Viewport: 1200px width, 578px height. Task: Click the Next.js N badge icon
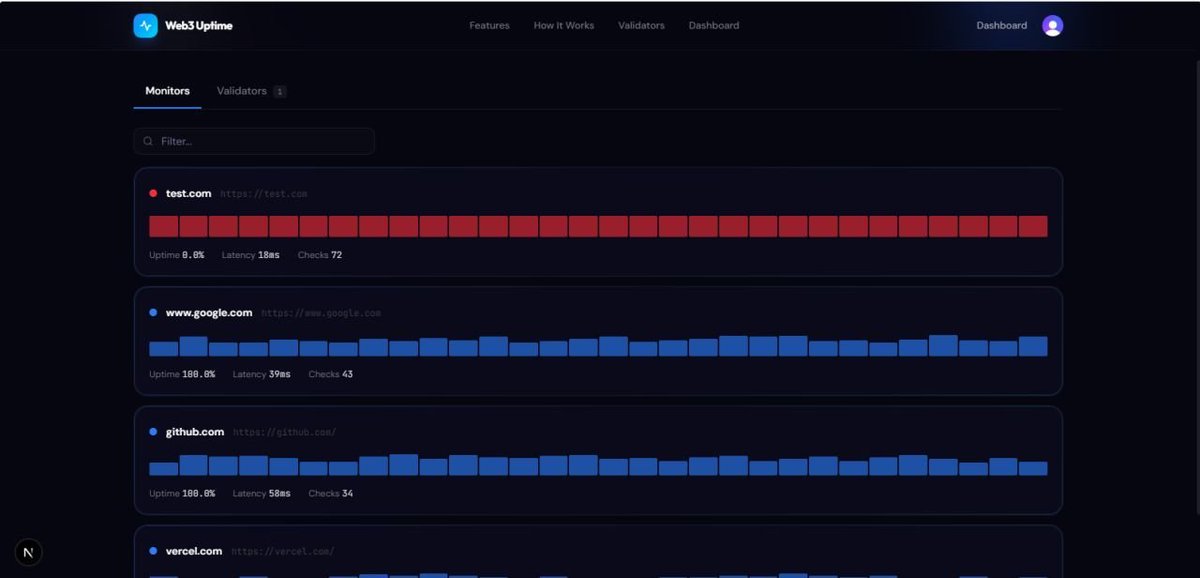pos(28,552)
